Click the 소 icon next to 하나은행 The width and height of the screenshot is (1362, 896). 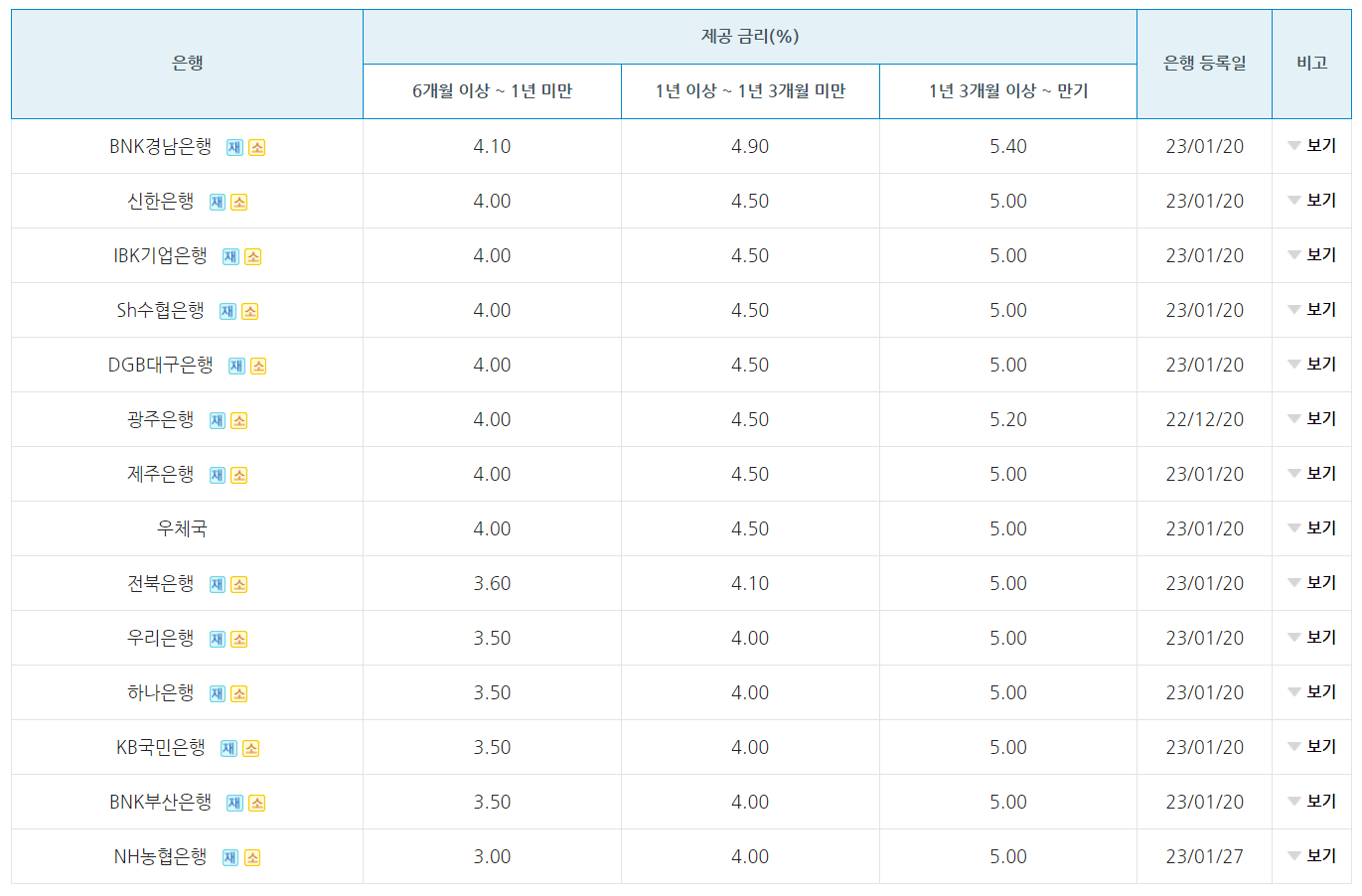click(239, 692)
